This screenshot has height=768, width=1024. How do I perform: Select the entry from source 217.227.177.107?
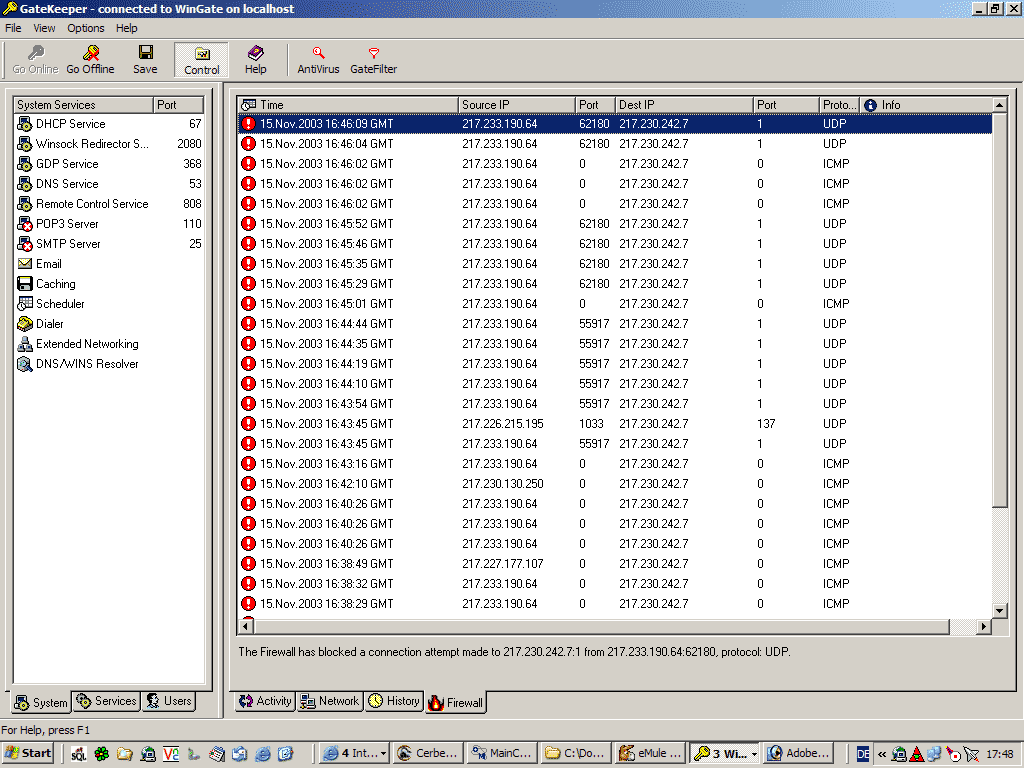tap(615, 564)
